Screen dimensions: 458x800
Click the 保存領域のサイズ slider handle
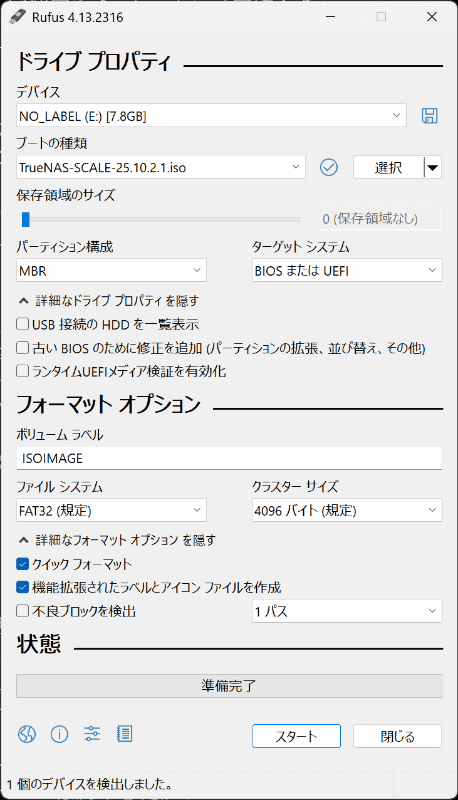pyautogui.click(x=26, y=219)
